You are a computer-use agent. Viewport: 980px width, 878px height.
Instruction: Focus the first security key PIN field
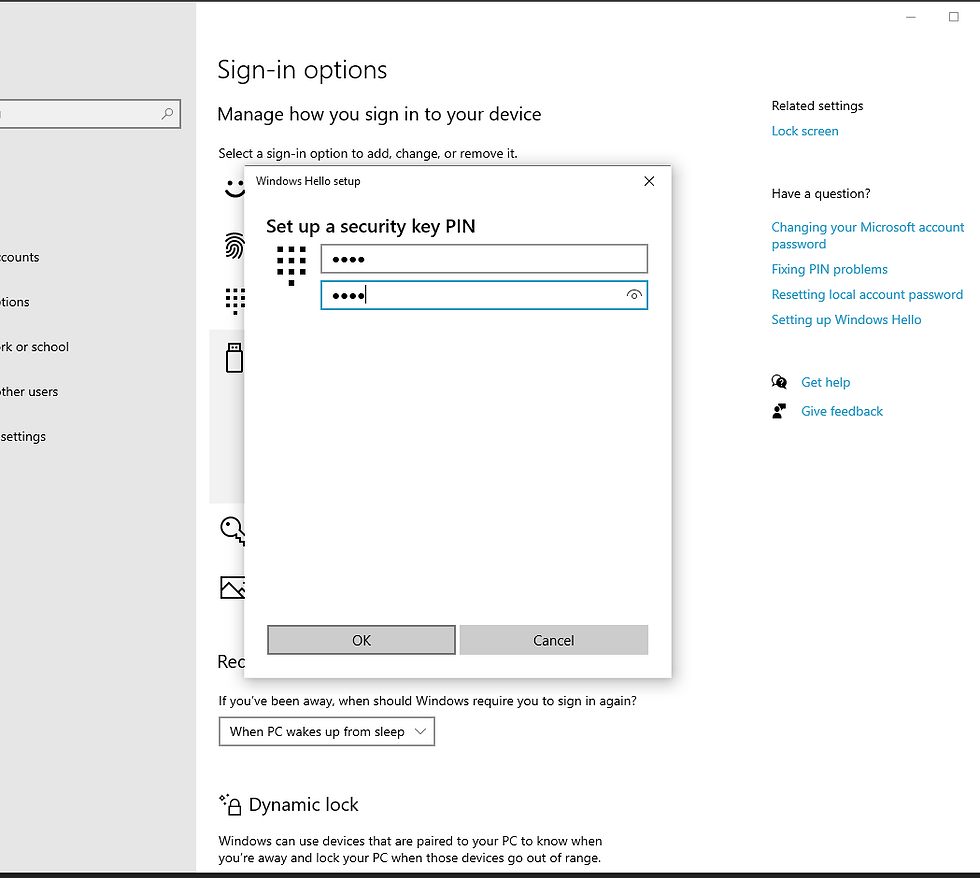[x=484, y=259]
